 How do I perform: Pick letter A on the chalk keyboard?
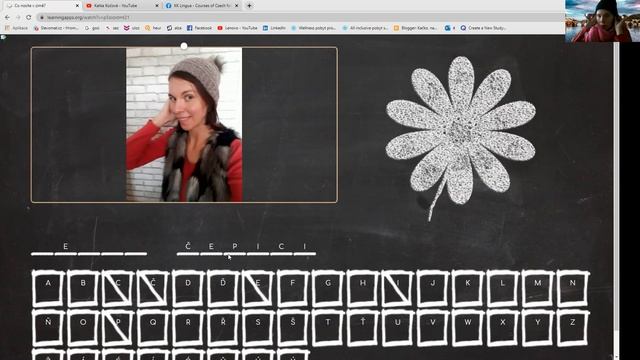click(48, 288)
